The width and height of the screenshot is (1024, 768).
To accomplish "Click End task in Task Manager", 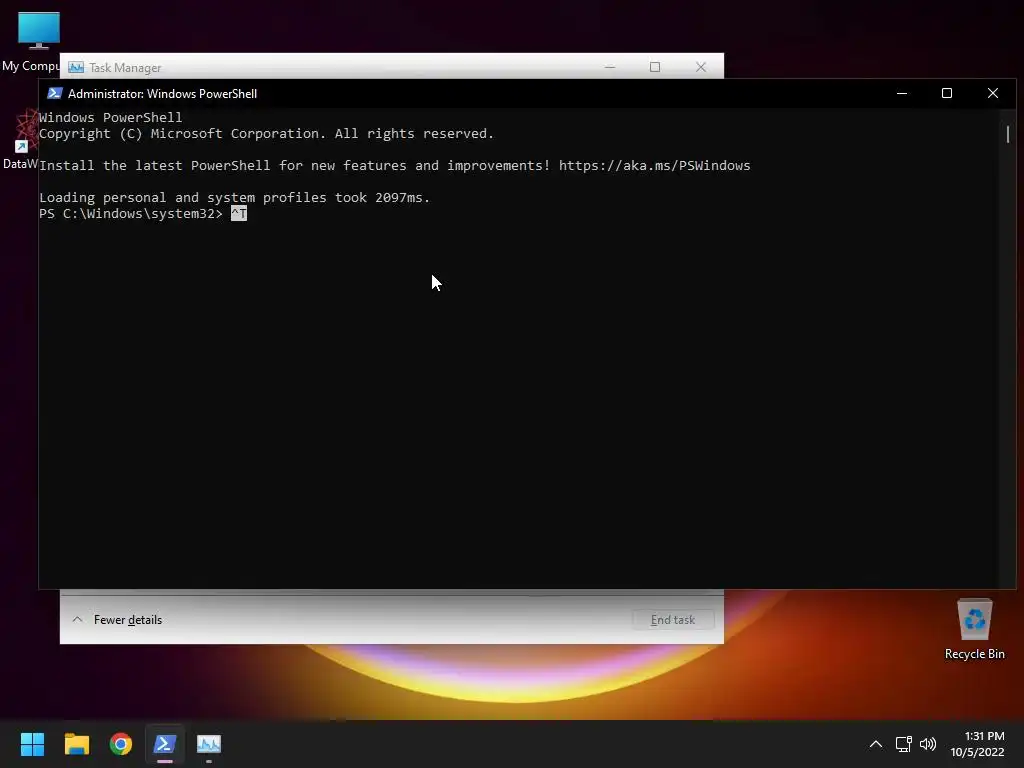I will (673, 620).
